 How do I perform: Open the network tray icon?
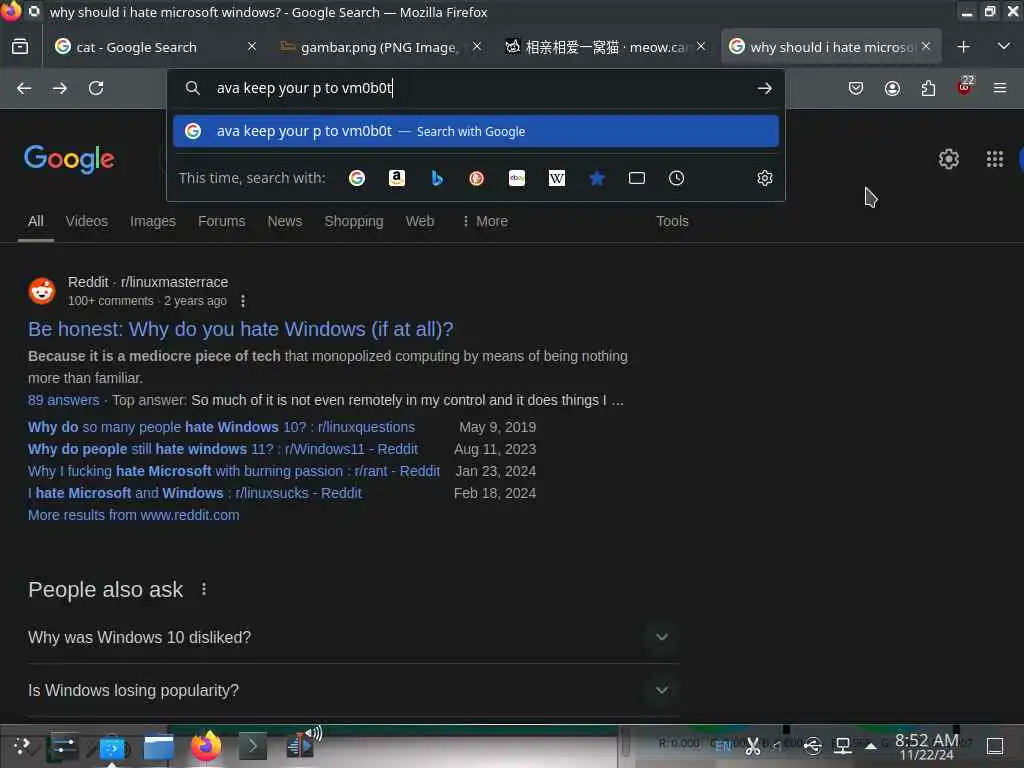point(842,746)
